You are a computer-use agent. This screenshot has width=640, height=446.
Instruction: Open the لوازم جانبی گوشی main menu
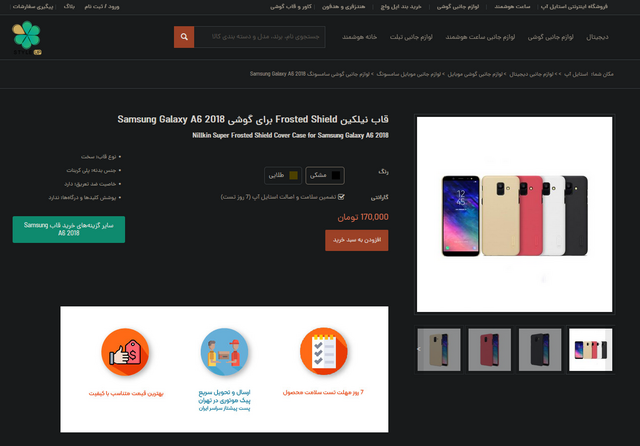click(x=550, y=37)
